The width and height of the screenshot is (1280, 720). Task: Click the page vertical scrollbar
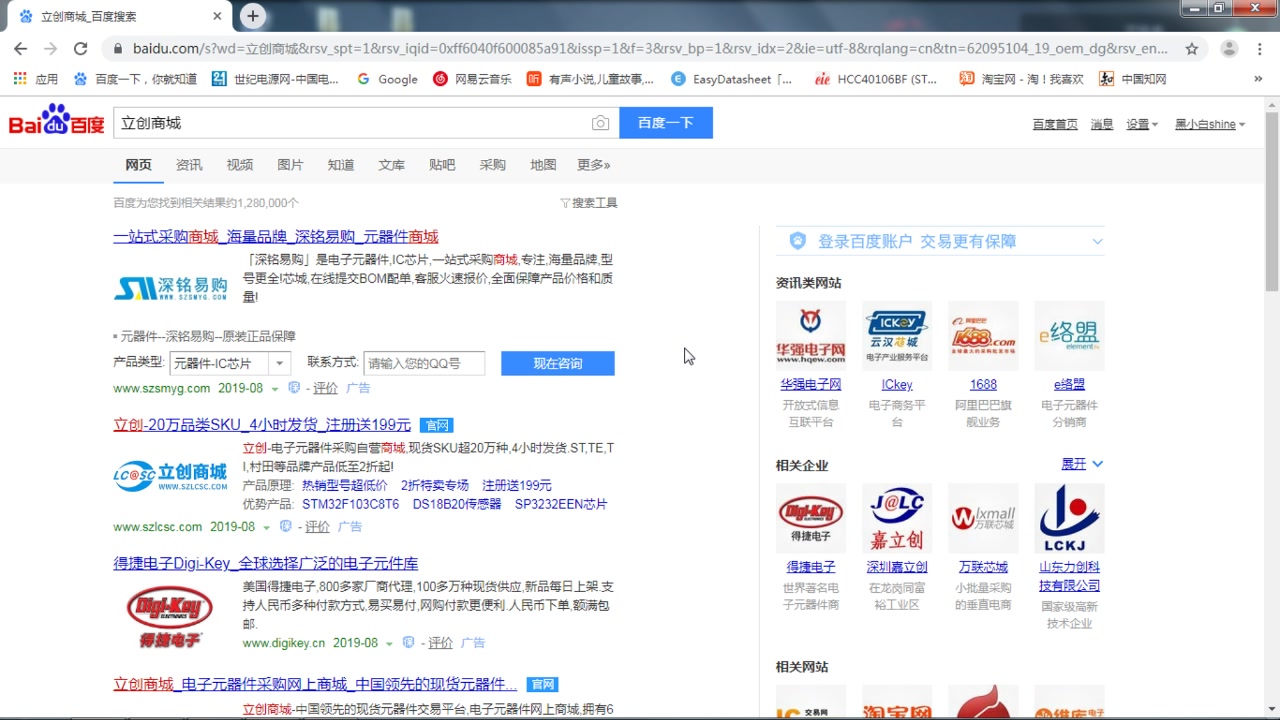1272,200
